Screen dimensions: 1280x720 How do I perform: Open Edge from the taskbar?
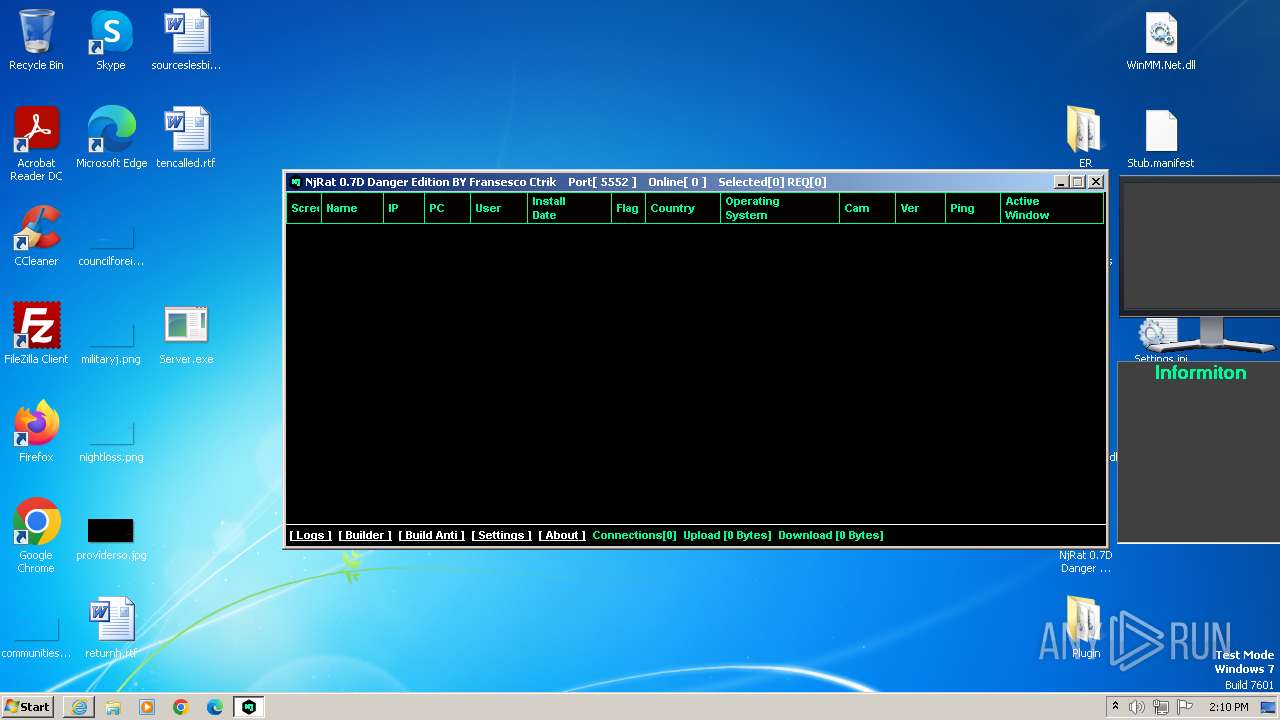(215, 707)
